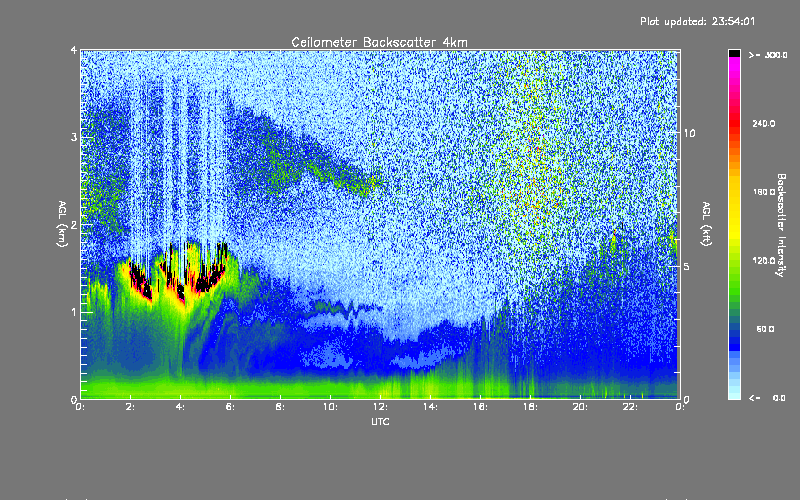Click the '>= 300.0' colorbar label
The image size is (800, 500).
768,55
